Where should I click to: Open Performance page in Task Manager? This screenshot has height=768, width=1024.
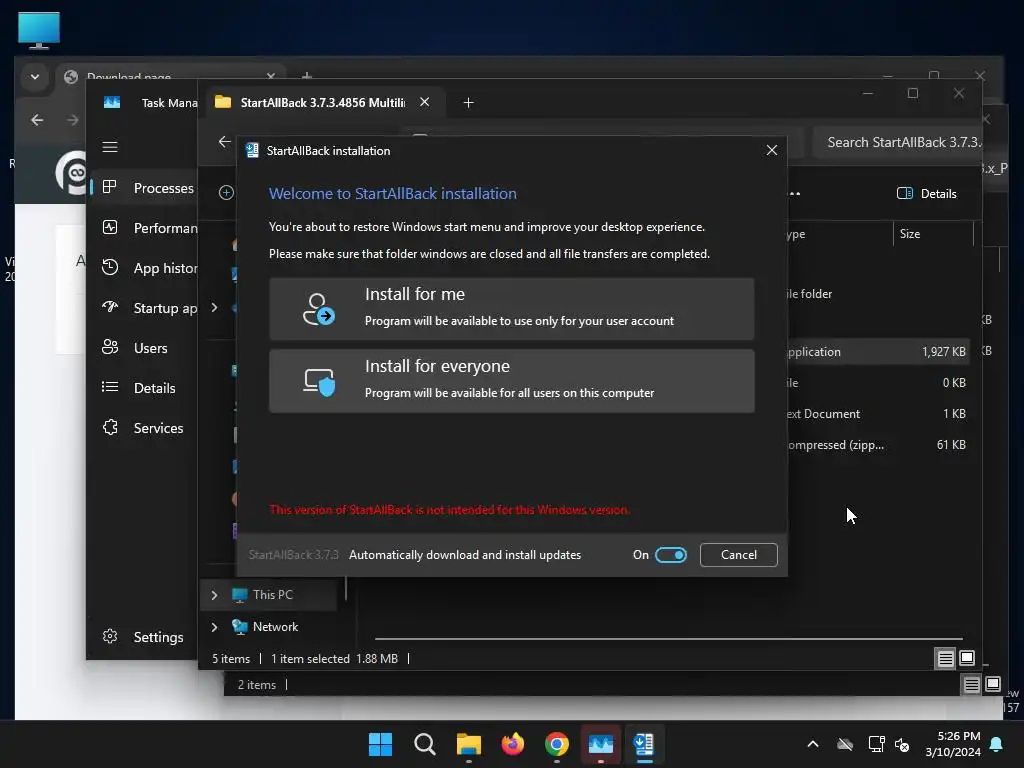[x=148, y=228]
